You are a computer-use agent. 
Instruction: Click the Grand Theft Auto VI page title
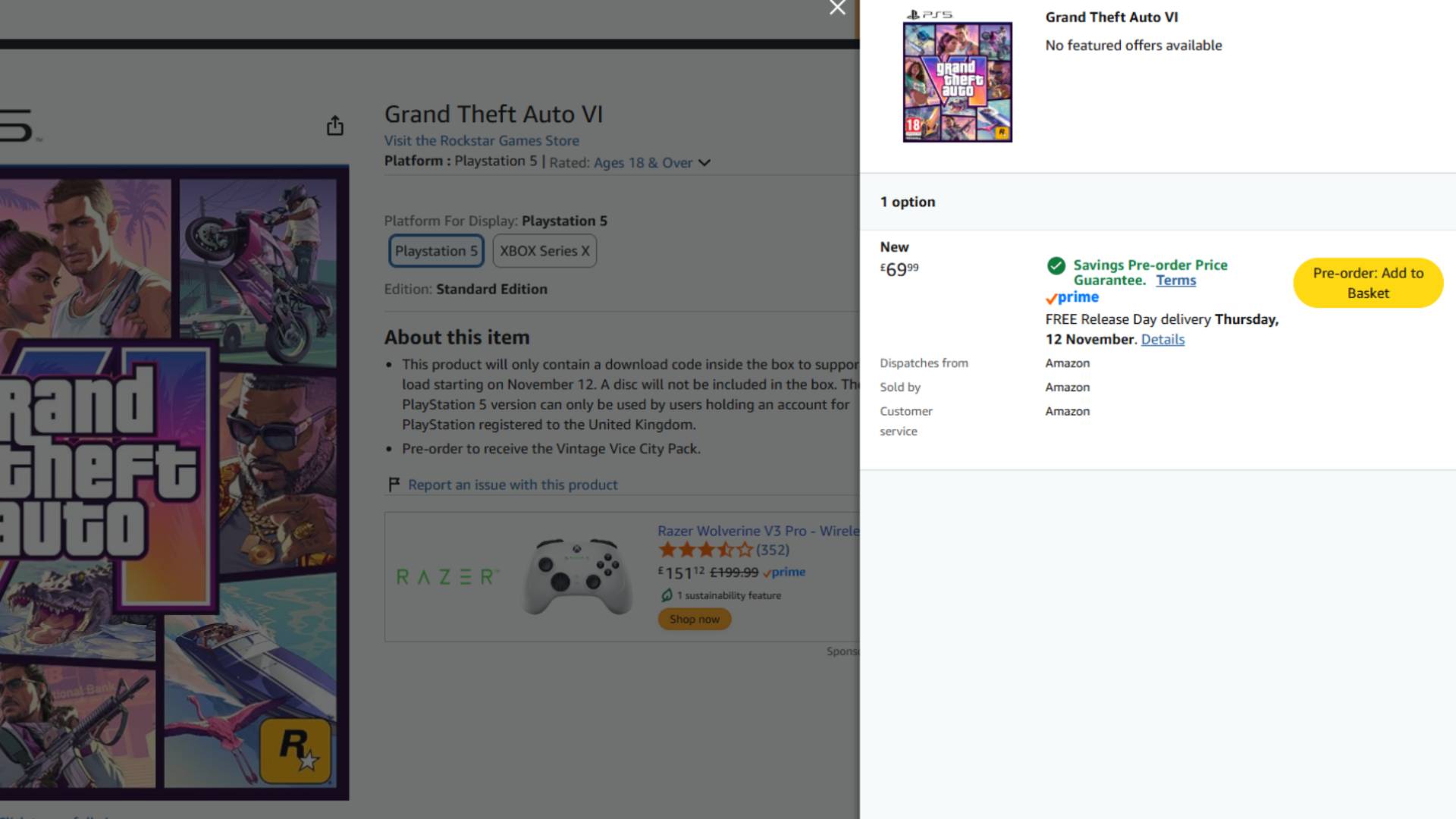pos(494,115)
